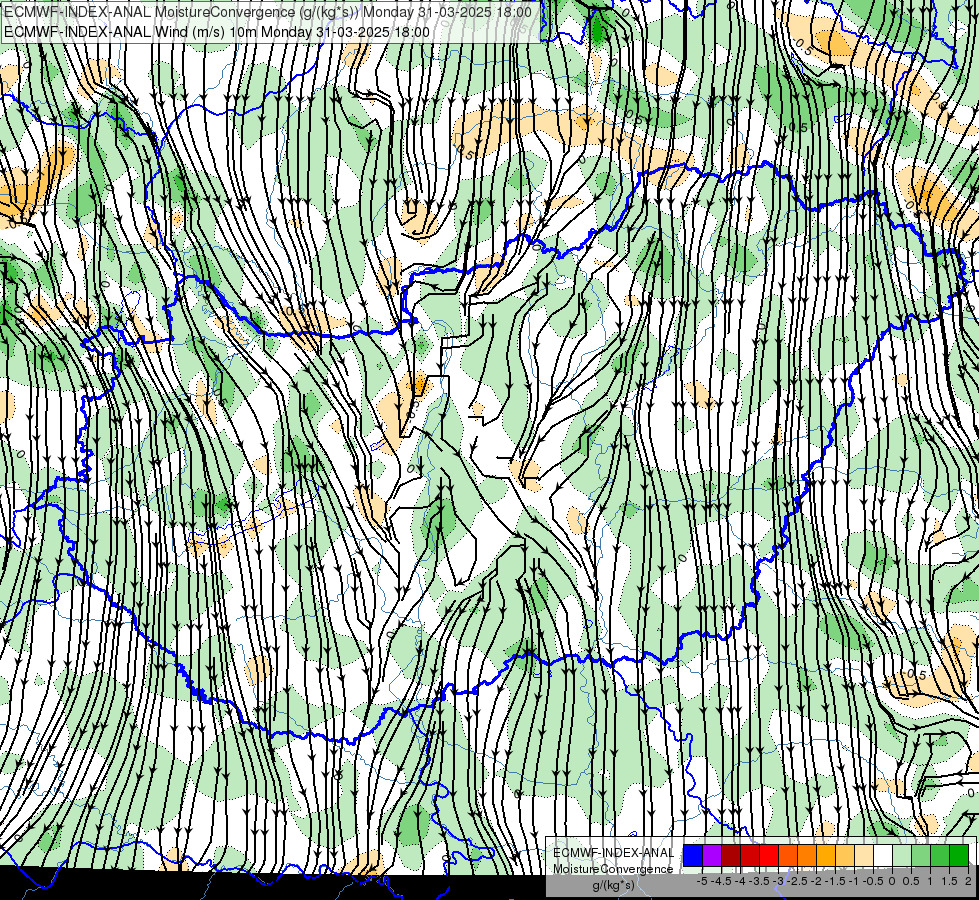This screenshot has height=900, width=979.
Task: Click the MoistureConvergence title line at top
Action: (x=268, y=12)
